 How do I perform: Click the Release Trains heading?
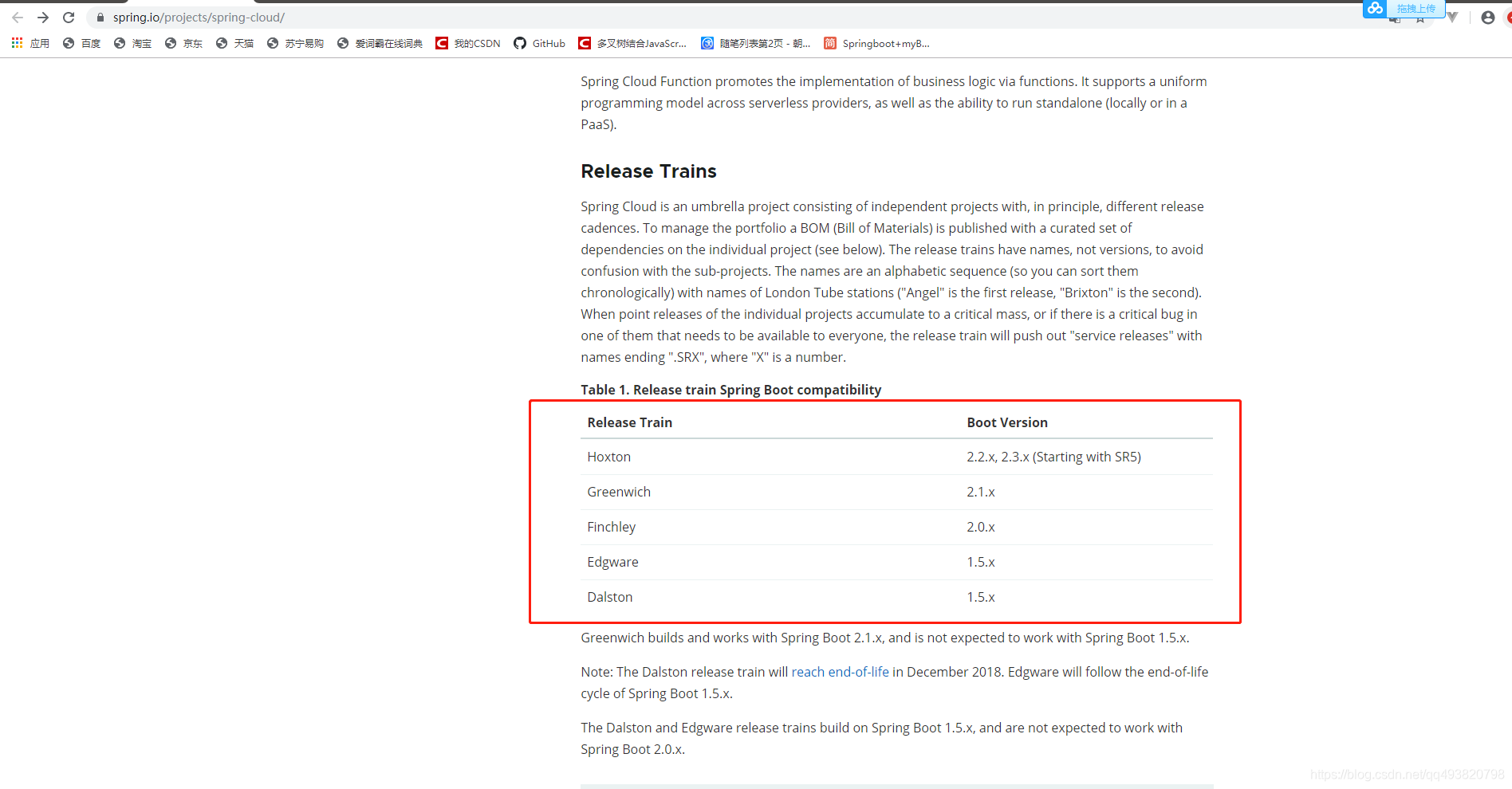tap(648, 171)
